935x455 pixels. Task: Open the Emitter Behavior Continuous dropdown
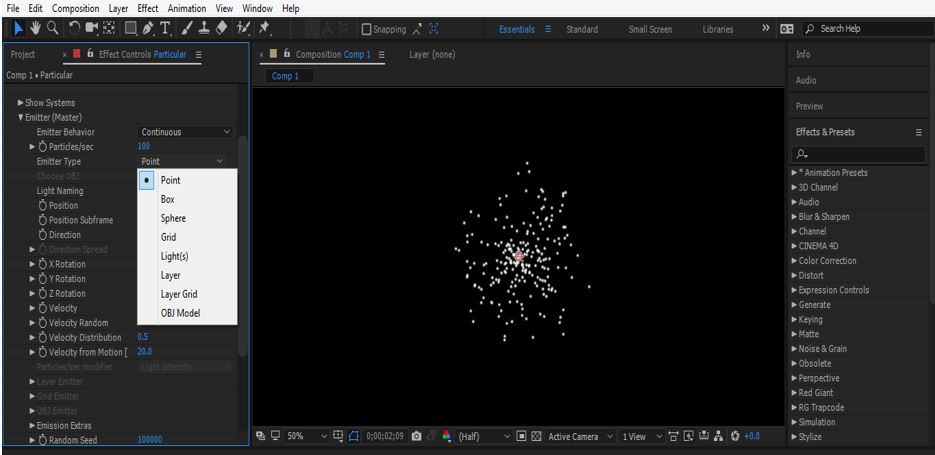coord(185,132)
